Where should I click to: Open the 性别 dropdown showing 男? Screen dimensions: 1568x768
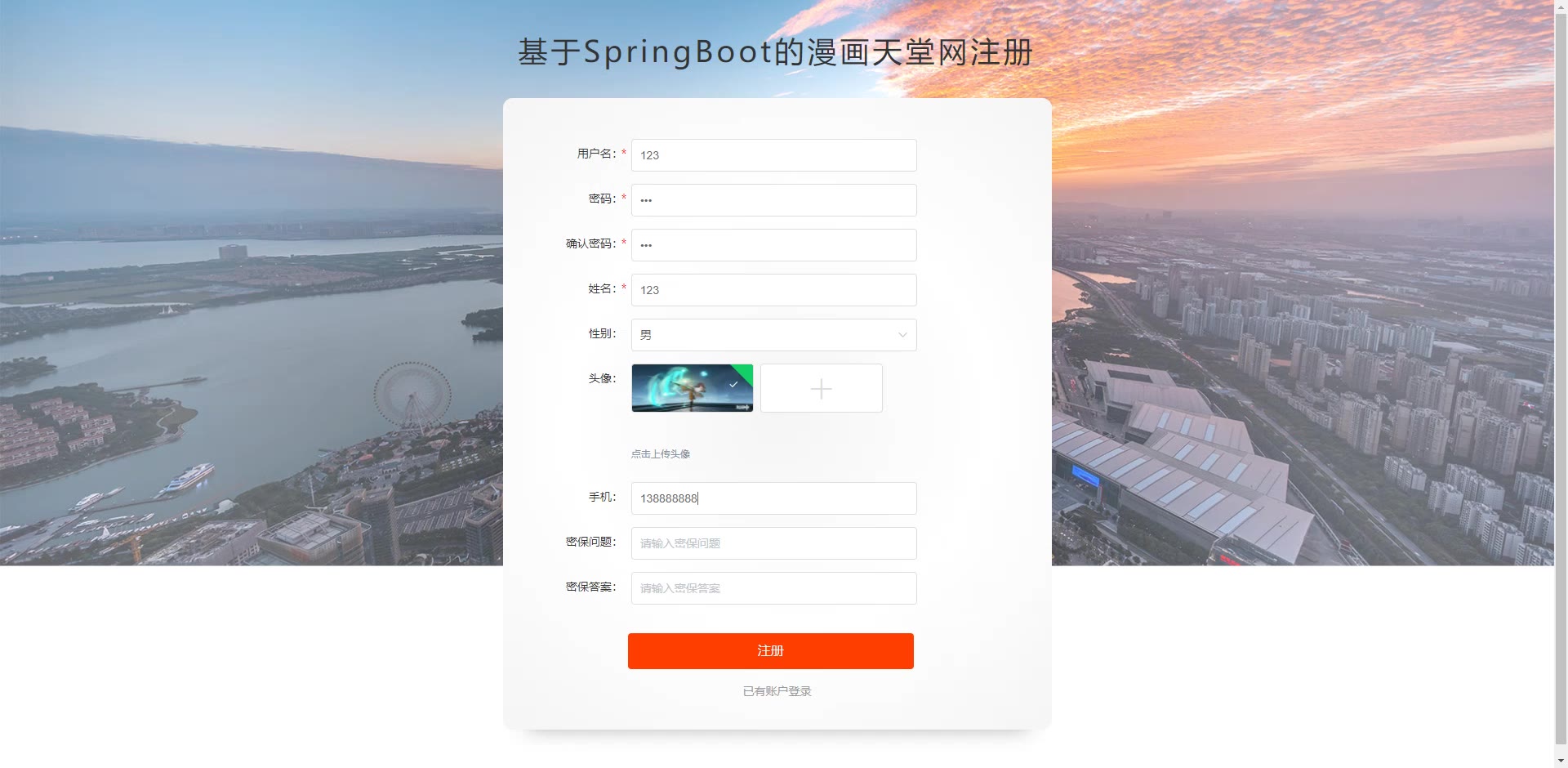pos(773,335)
